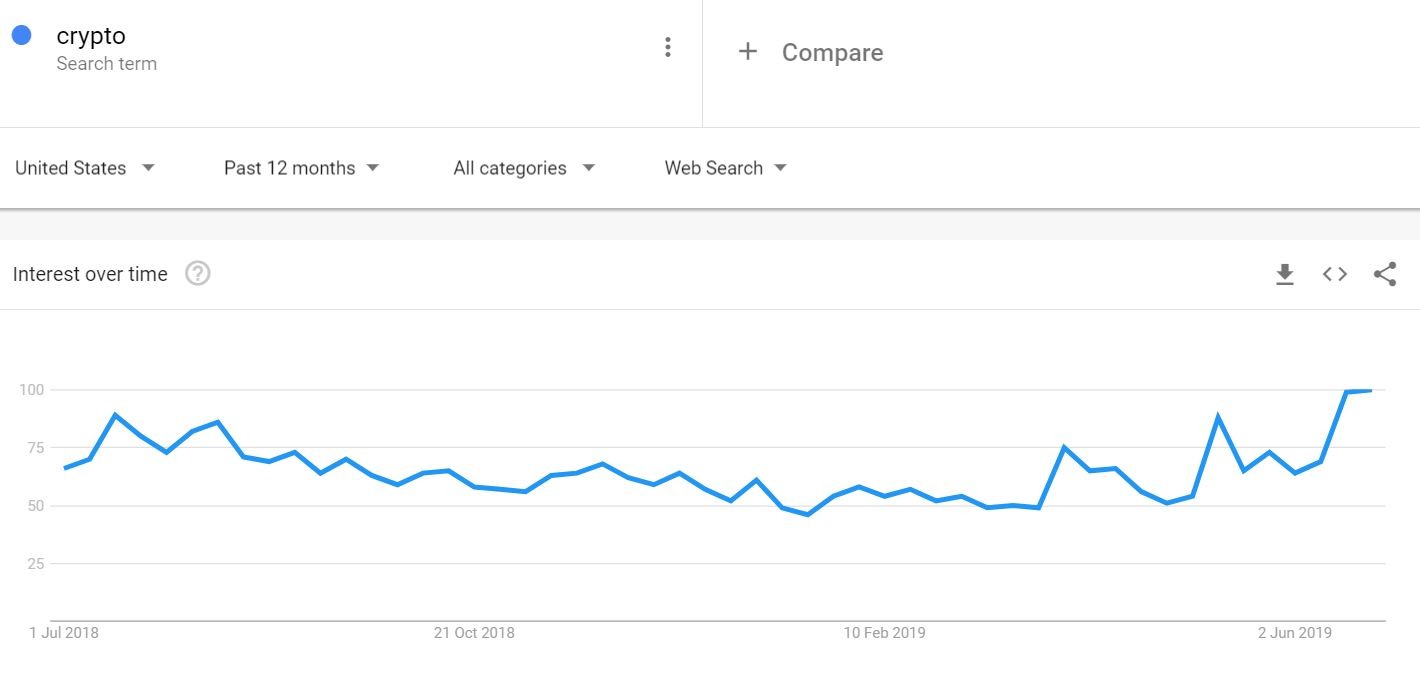Screen dimensions: 1420x679
Task: Select the chart peak at 100 line end
Action: (1370, 390)
